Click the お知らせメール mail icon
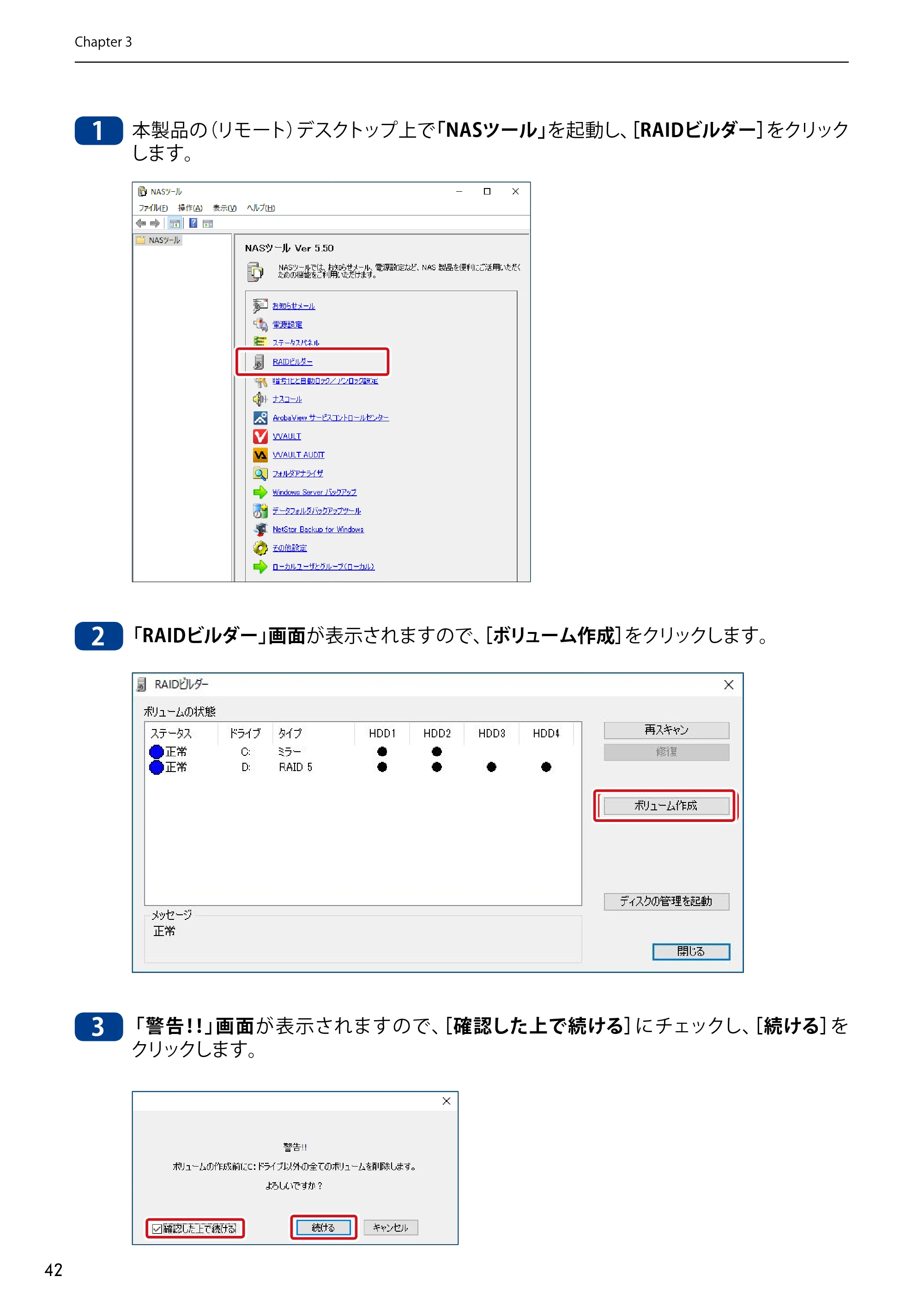The image size is (924, 1307). [260, 306]
